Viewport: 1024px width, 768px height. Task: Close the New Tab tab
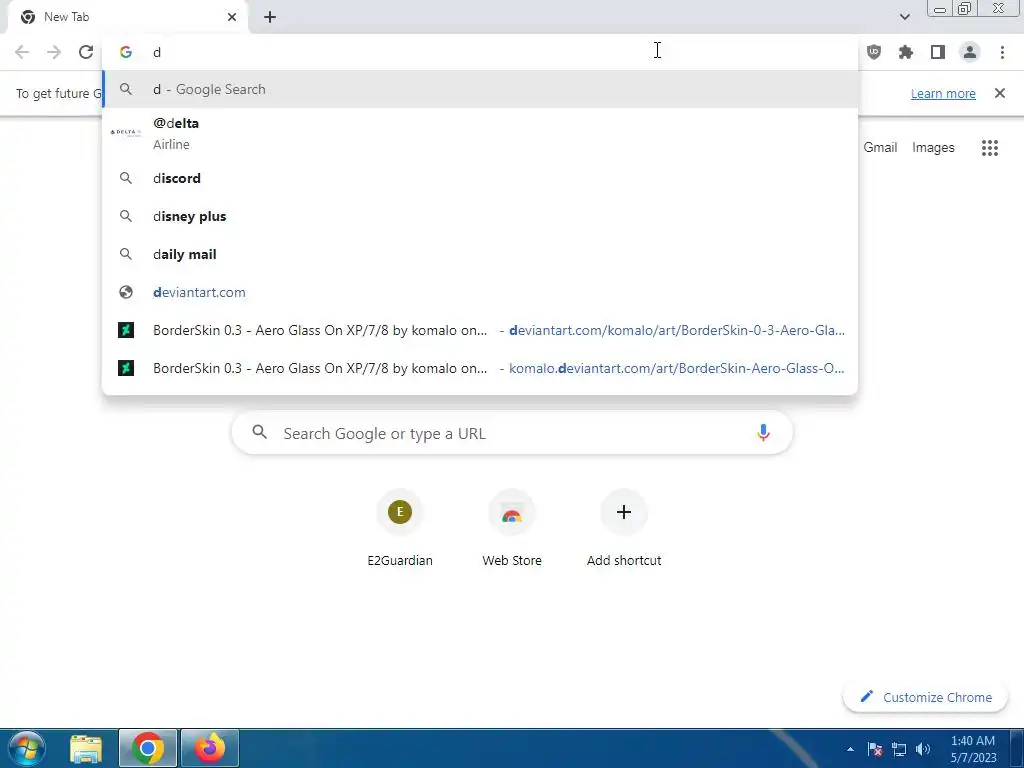232,17
